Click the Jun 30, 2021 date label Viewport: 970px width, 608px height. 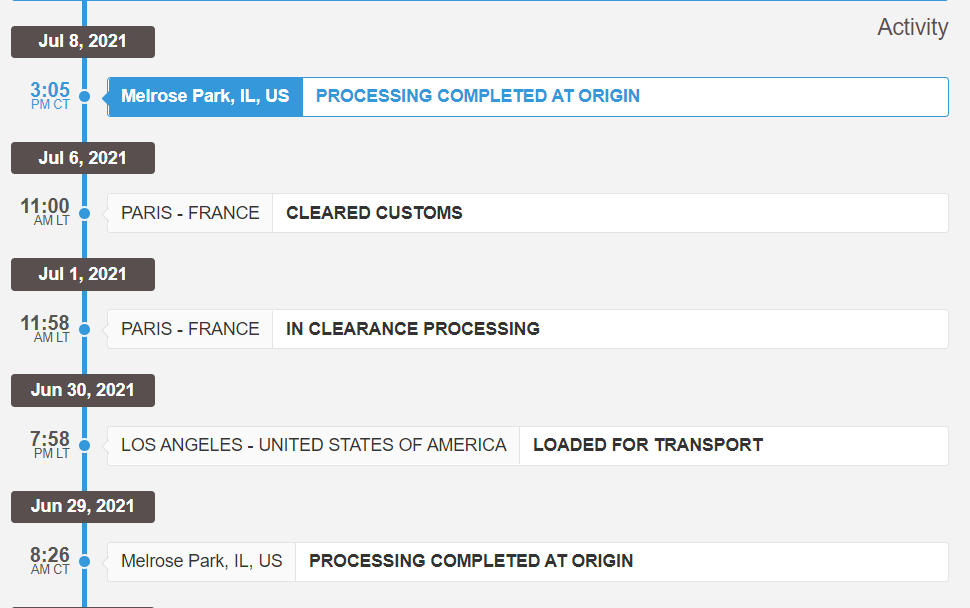tap(83, 390)
